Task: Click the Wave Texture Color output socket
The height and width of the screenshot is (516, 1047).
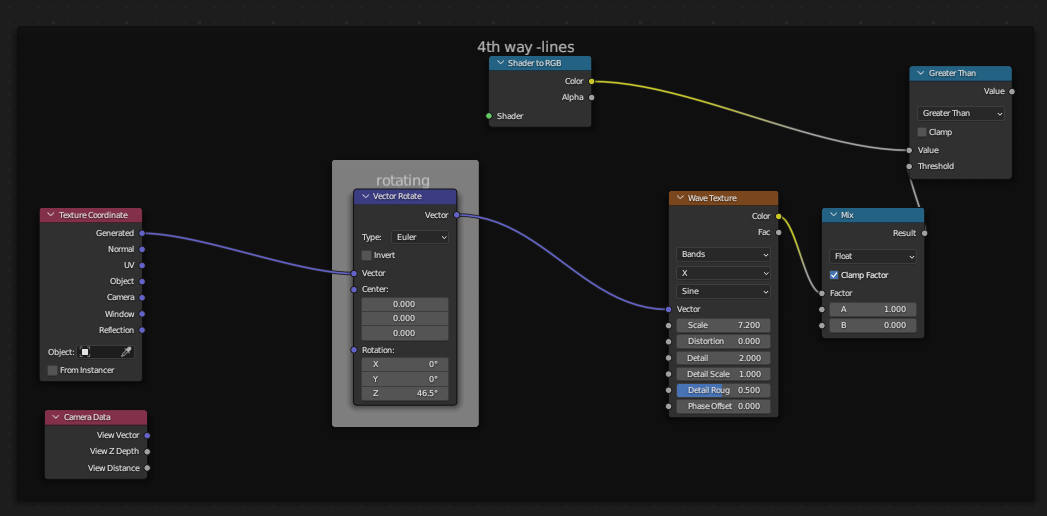Action: [779, 216]
